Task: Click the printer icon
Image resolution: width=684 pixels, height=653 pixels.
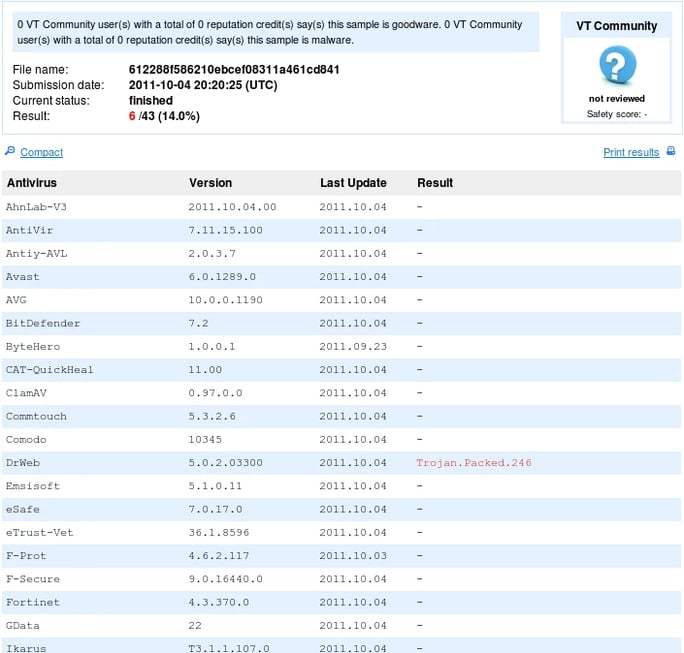Action: 671,152
